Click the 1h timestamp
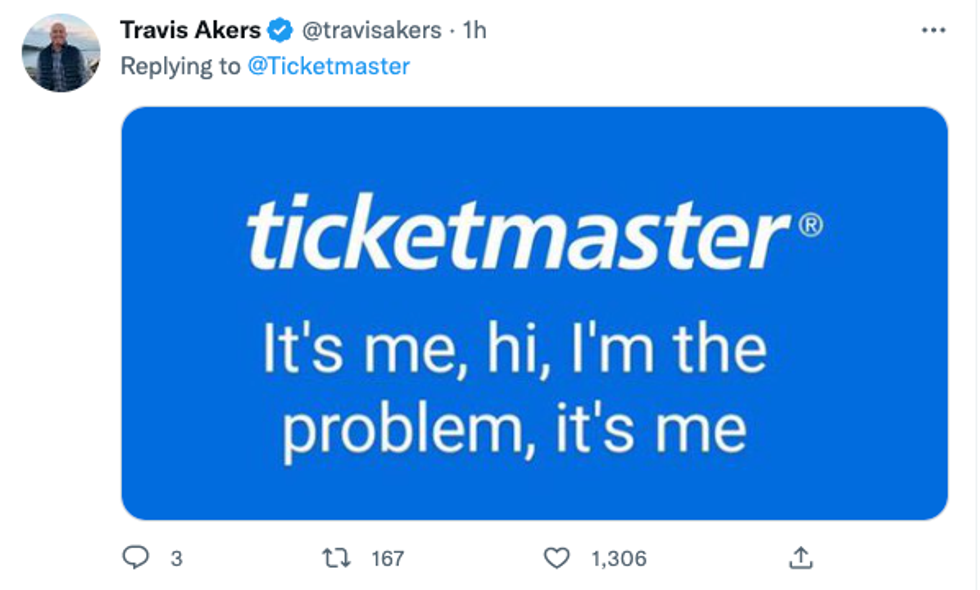The height and width of the screenshot is (590, 980). pos(474,31)
